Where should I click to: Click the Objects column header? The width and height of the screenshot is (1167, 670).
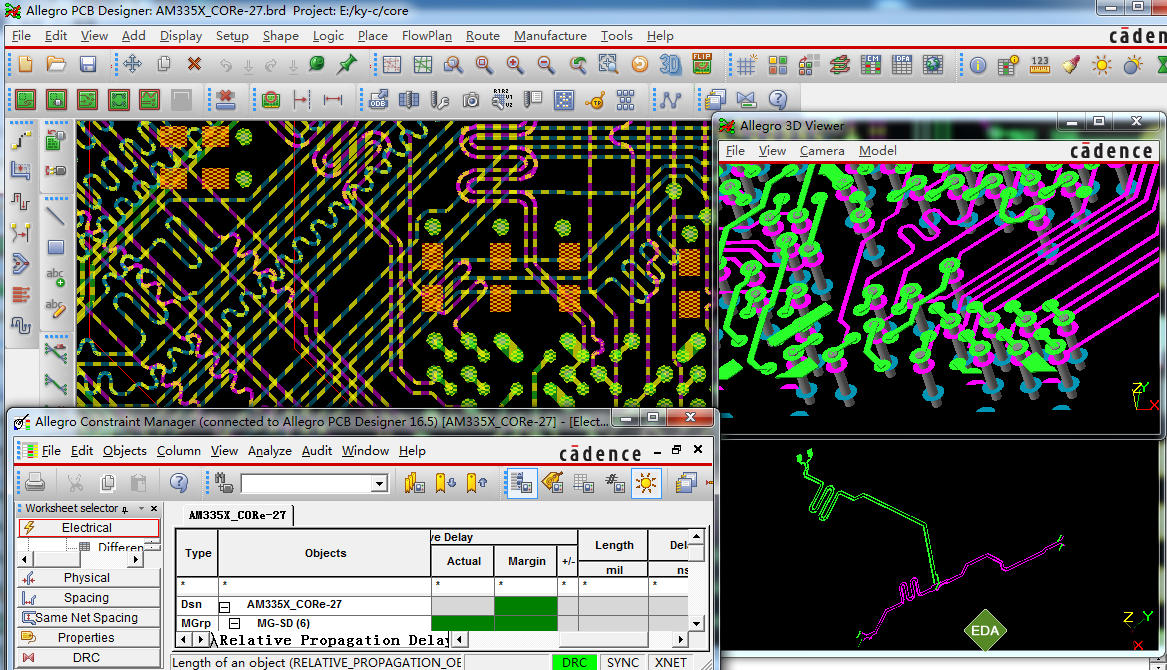[x=324, y=553]
